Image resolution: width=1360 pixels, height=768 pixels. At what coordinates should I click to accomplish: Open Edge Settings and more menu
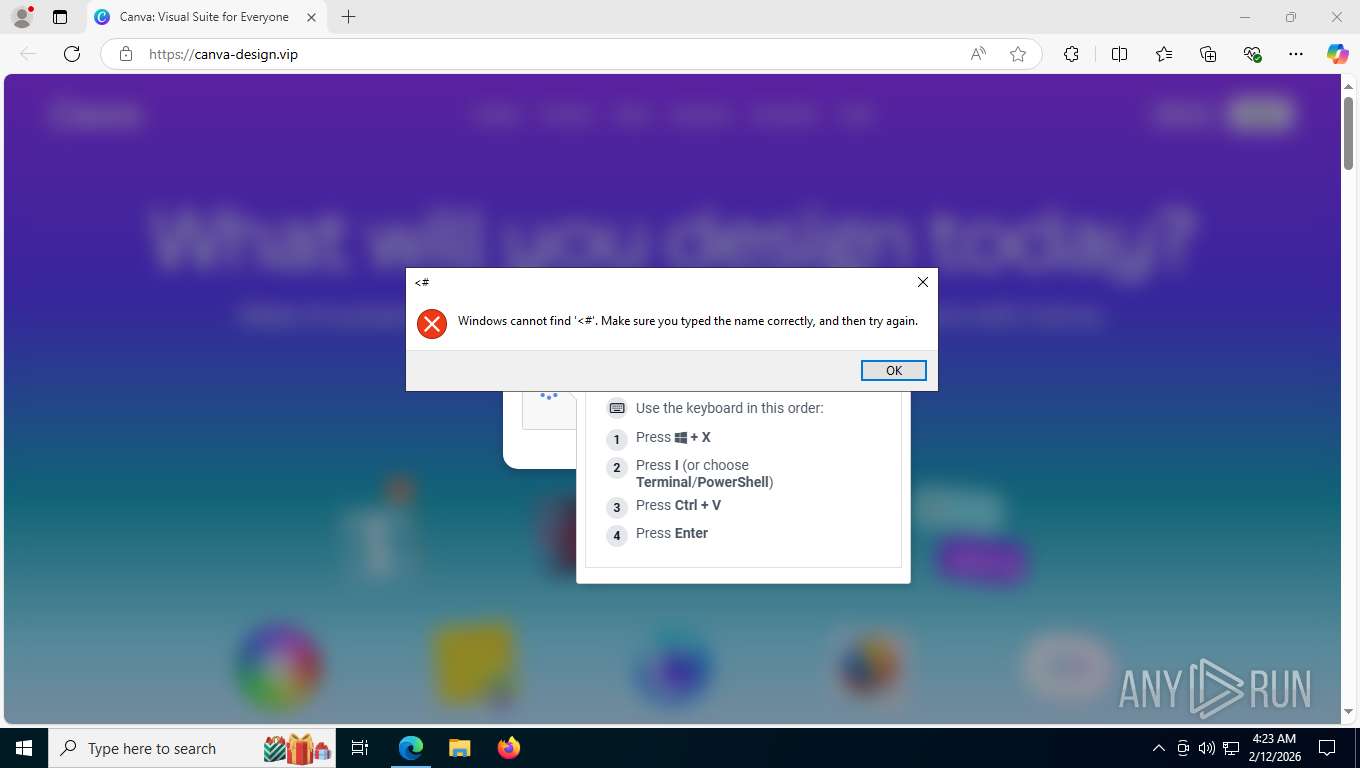point(1296,54)
